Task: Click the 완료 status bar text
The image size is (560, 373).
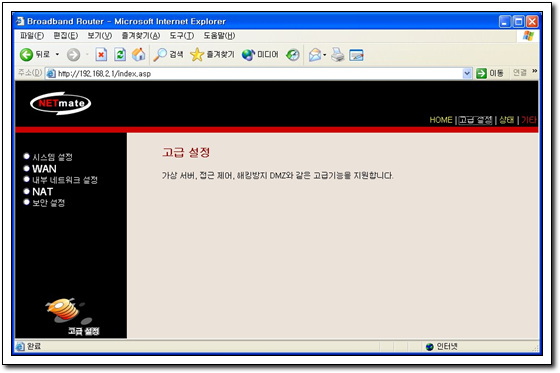Action: pos(34,346)
